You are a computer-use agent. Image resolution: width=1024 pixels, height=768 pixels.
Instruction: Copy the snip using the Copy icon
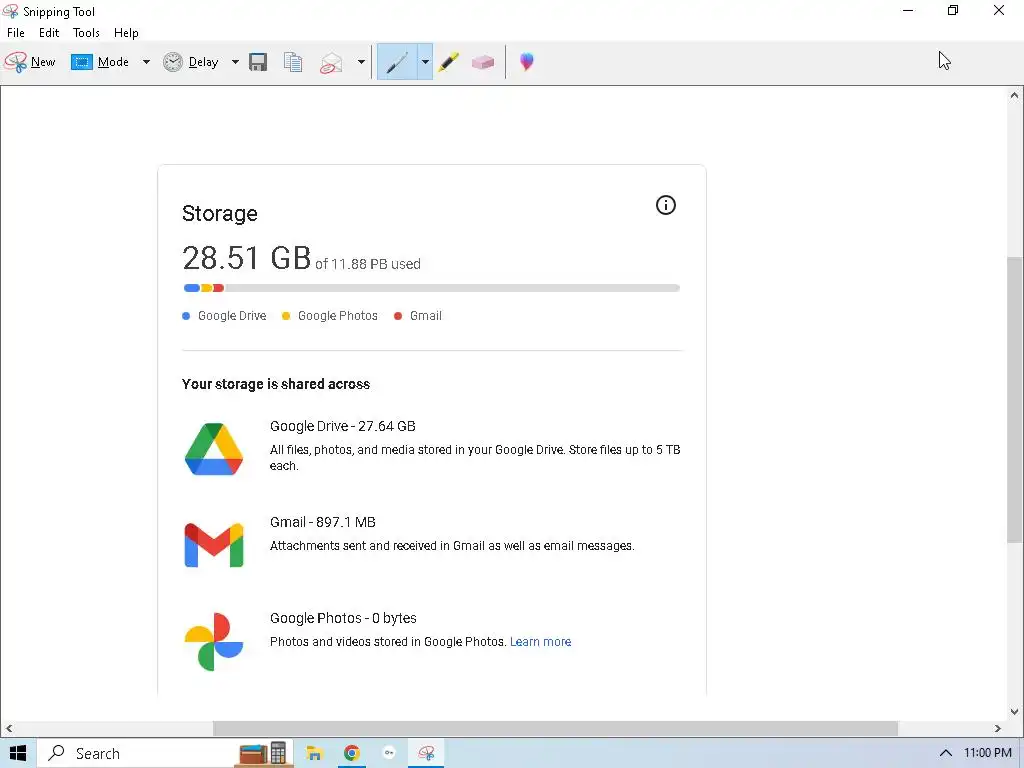click(x=293, y=62)
